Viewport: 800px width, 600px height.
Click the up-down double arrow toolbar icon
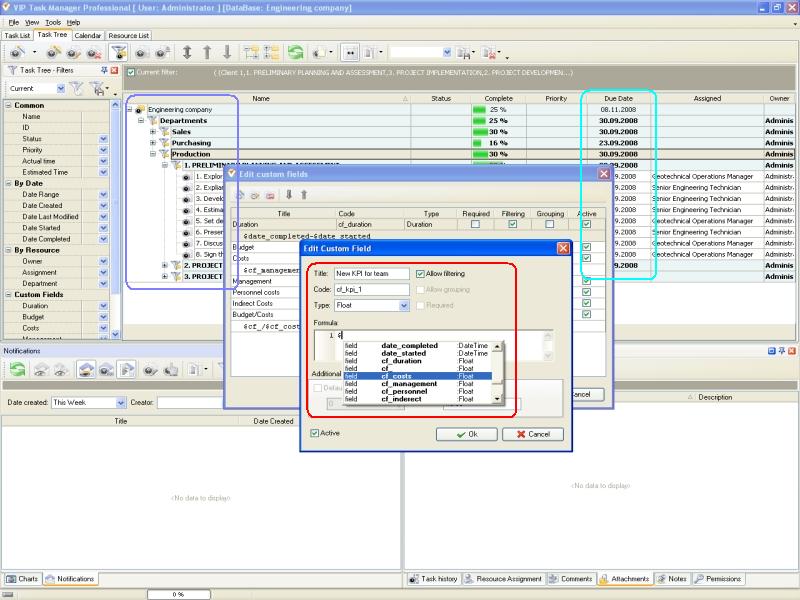(187, 52)
